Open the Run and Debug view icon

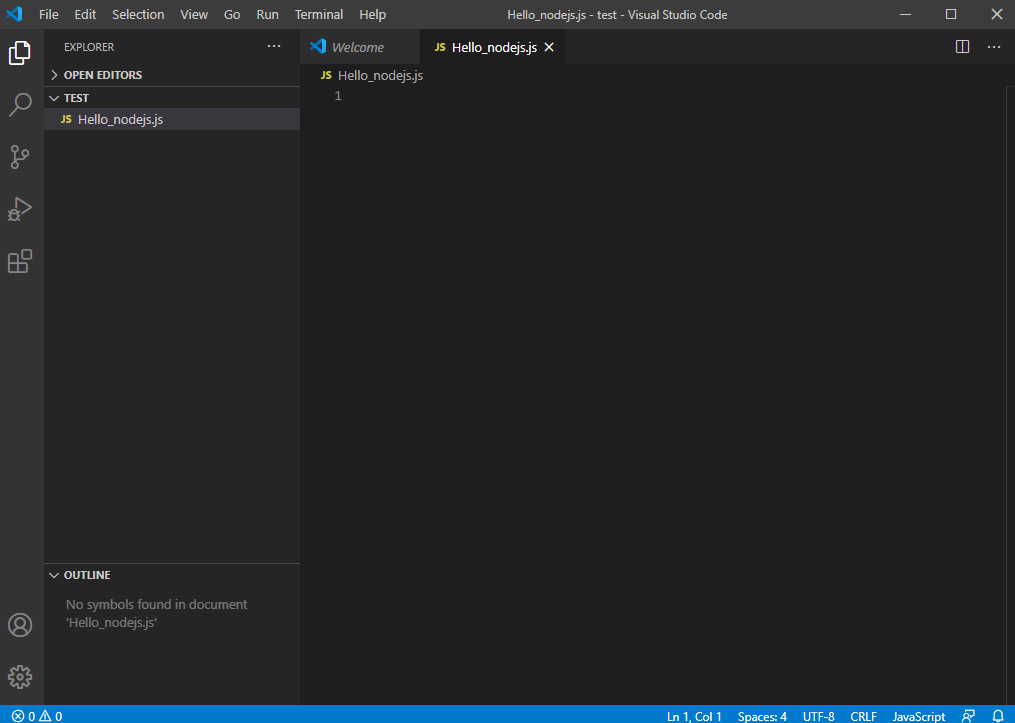click(20, 209)
